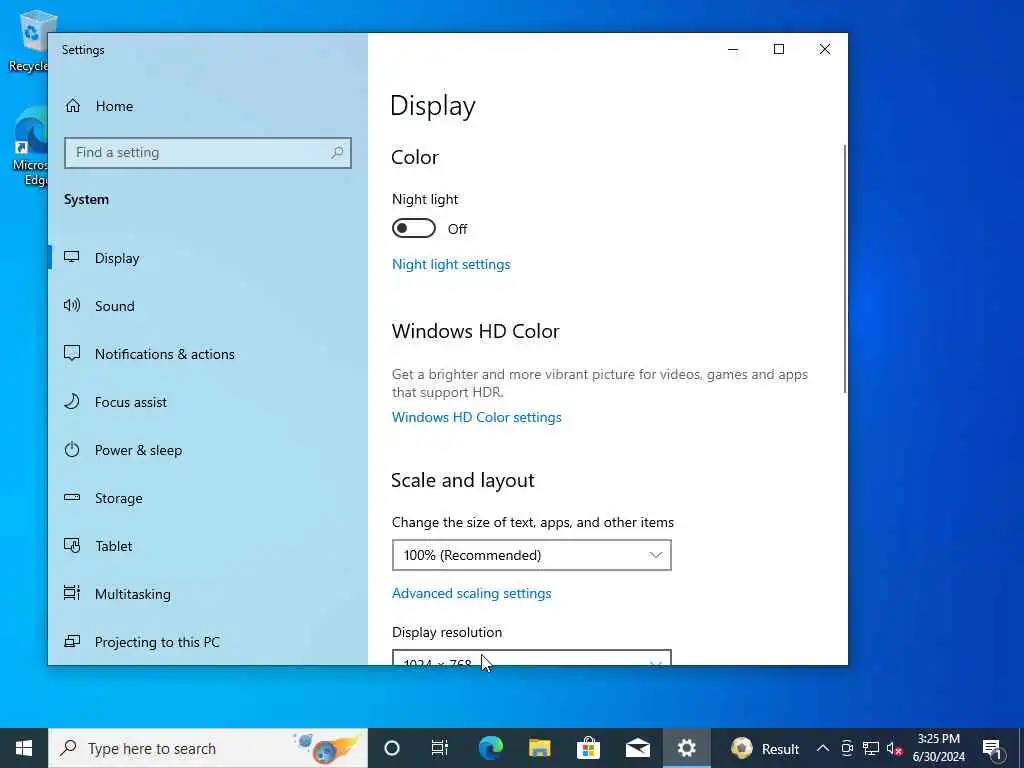Show hidden system tray icons
1024x768 pixels.
coord(823,748)
